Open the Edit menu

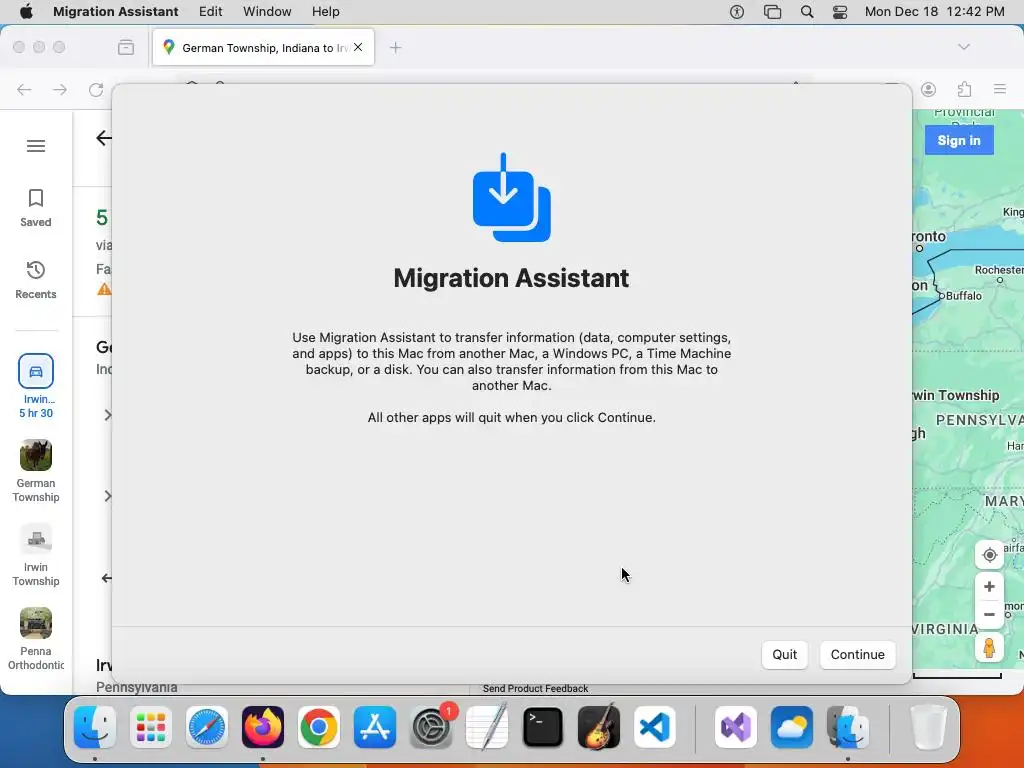point(210,12)
